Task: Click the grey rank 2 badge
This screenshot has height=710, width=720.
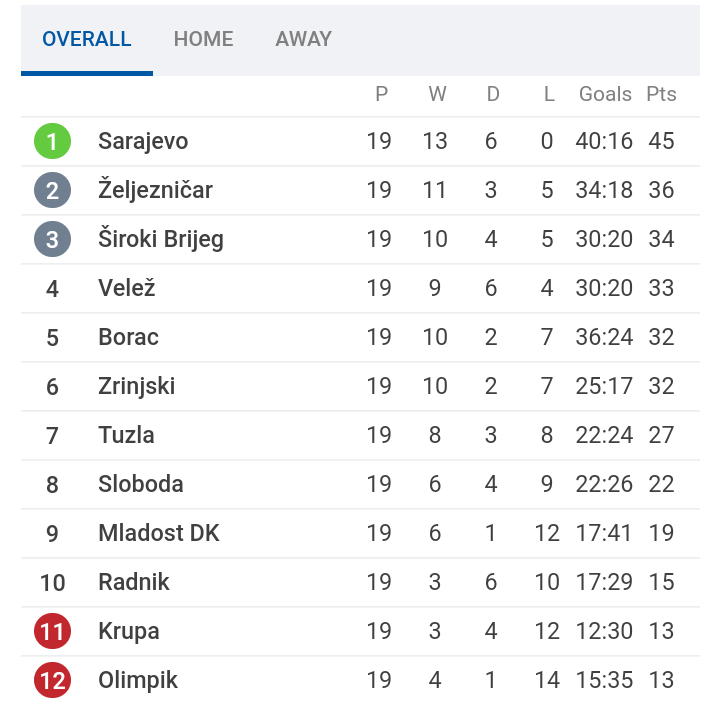Action: click(52, 190)
